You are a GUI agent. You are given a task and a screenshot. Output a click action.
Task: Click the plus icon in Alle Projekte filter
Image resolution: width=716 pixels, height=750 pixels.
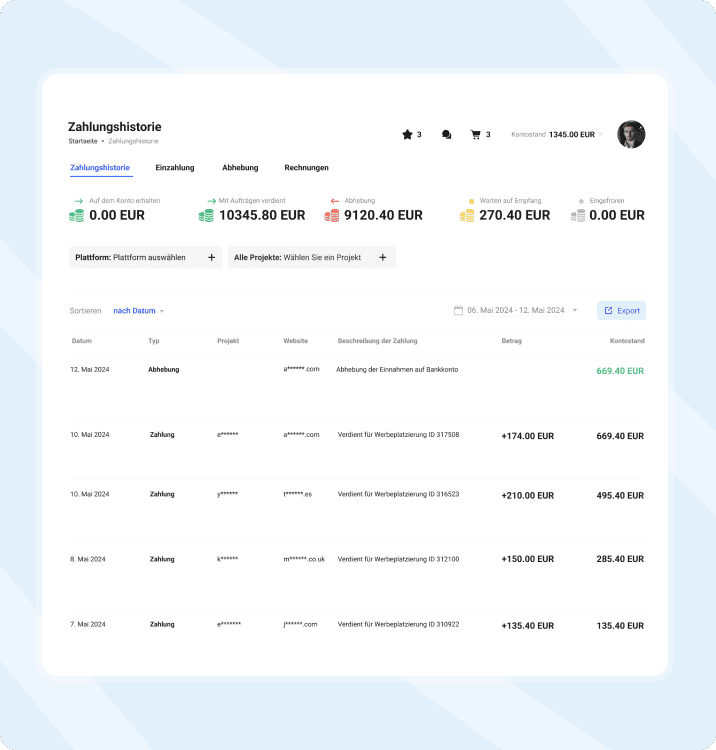383,257
